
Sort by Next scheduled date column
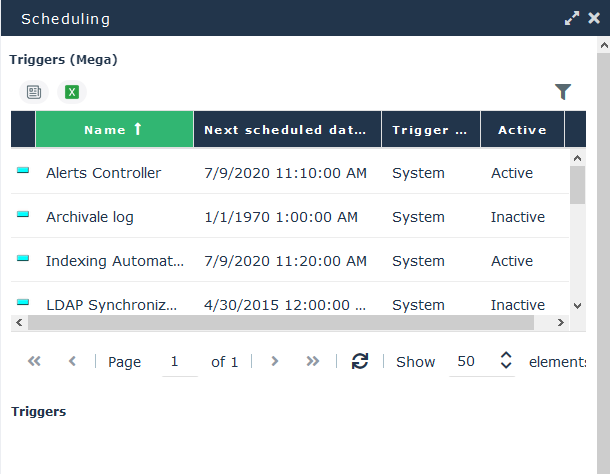(287, 130)
